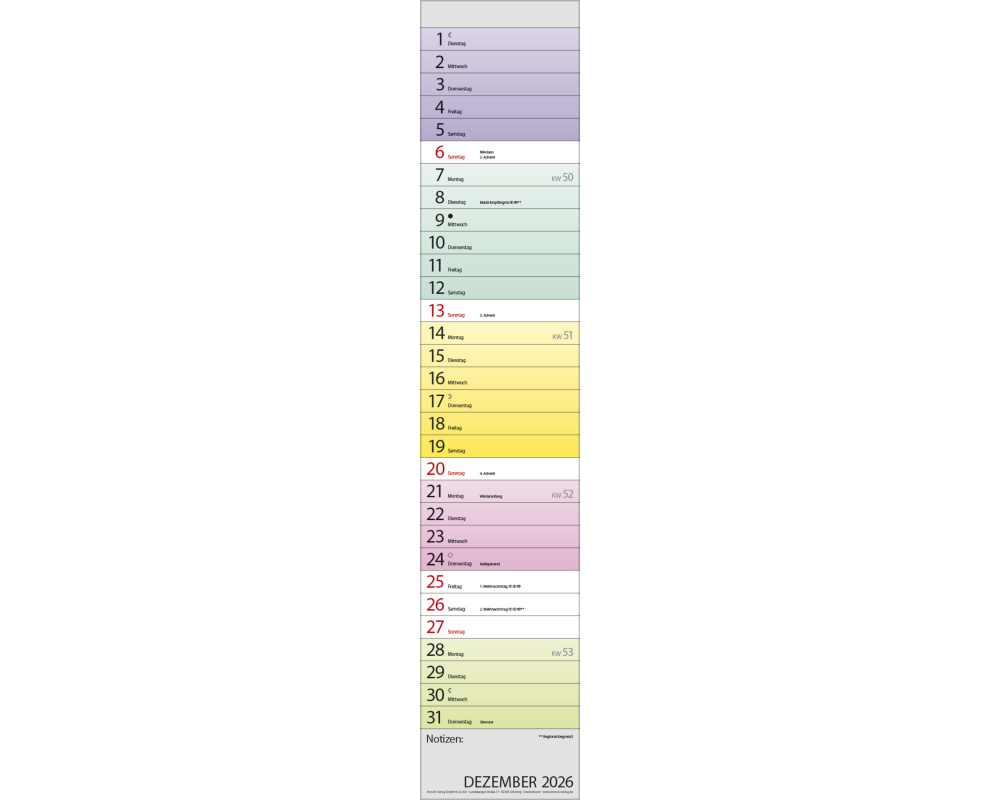Click the DEZEMBER 2026 month title

518,781
